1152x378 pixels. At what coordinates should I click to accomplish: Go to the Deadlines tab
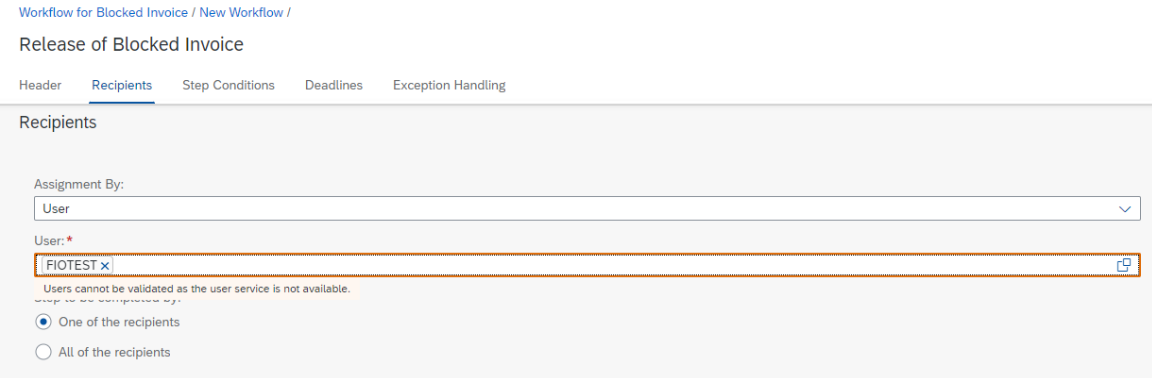pos(334,85)
